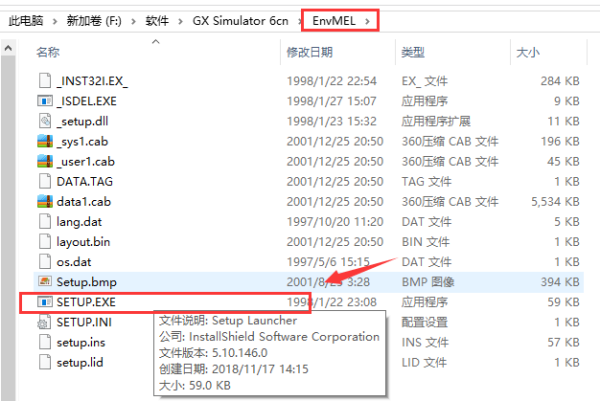Select the SETUP.EXE file name
This screenshot has height=401, width=600.
coord(86,302)
